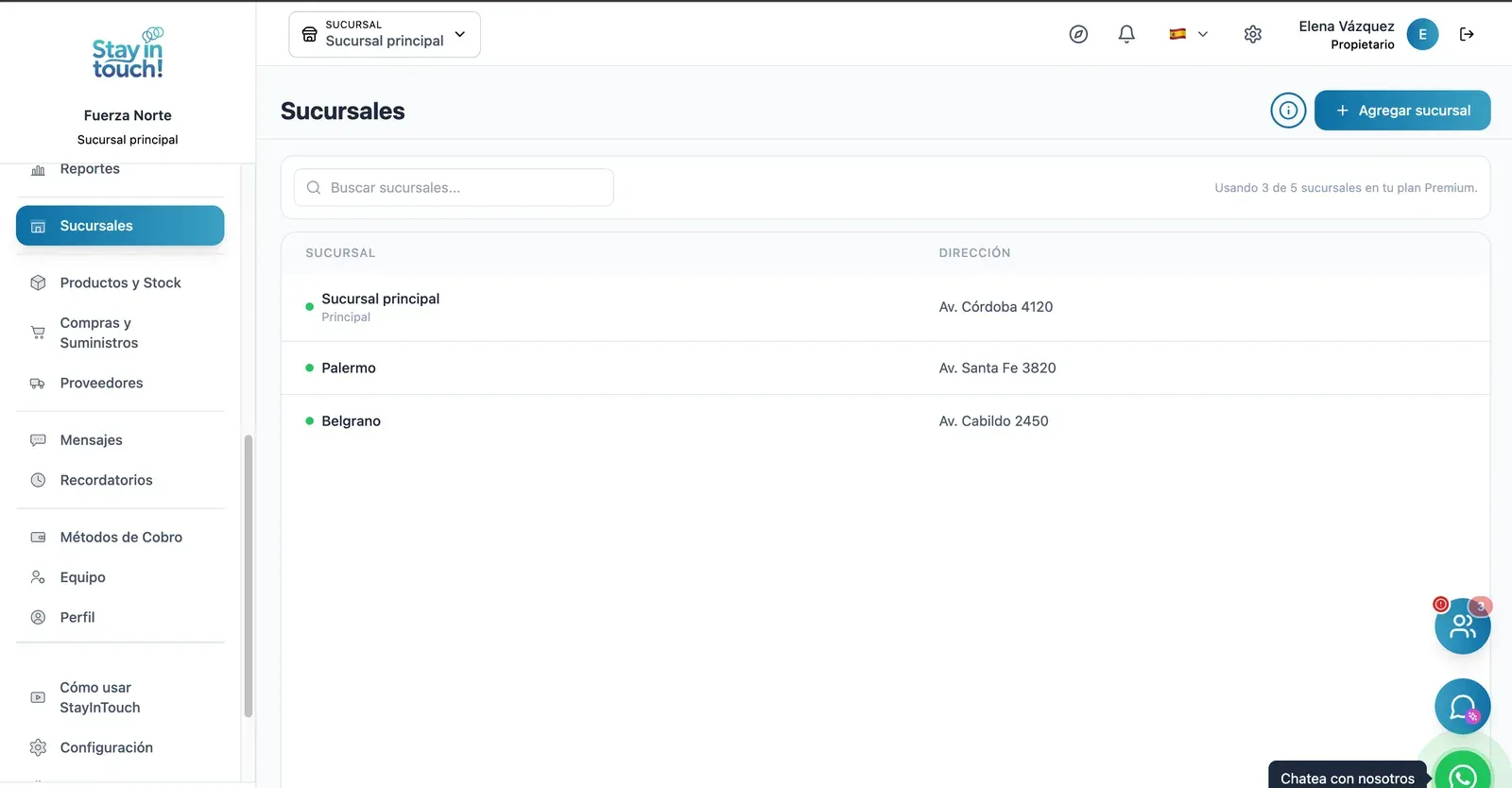This screenshot has width=1512, height=788.
Task: Click the StayInTouch logo
Action: tap(128, 54)
